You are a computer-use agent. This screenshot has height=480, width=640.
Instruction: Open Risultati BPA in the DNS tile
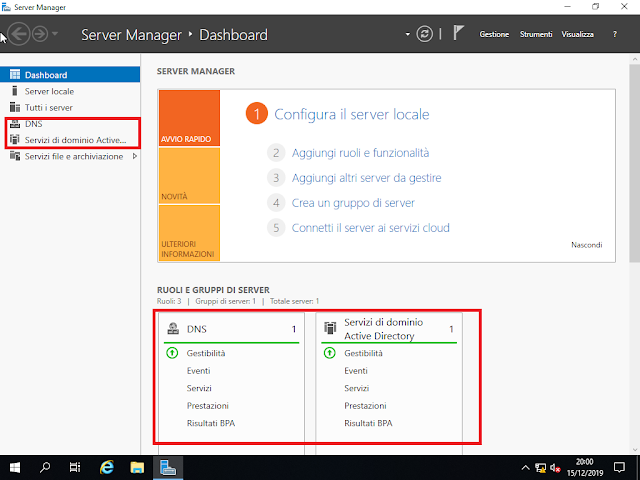click(211, 423)
